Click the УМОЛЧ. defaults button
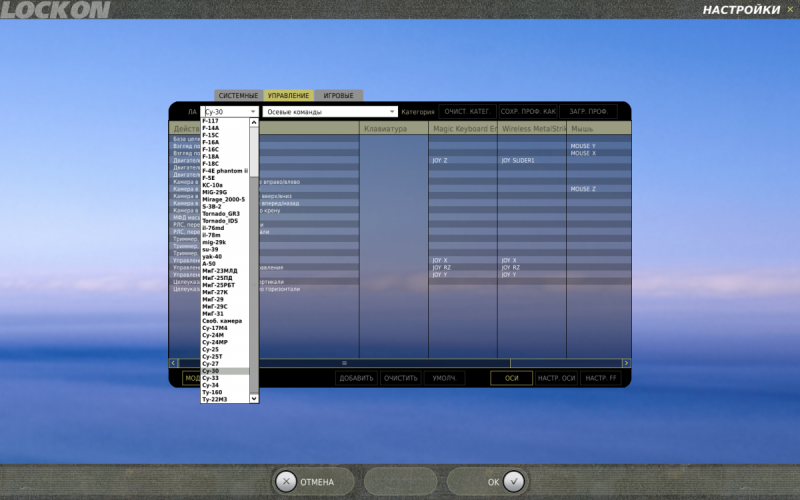 444,378
